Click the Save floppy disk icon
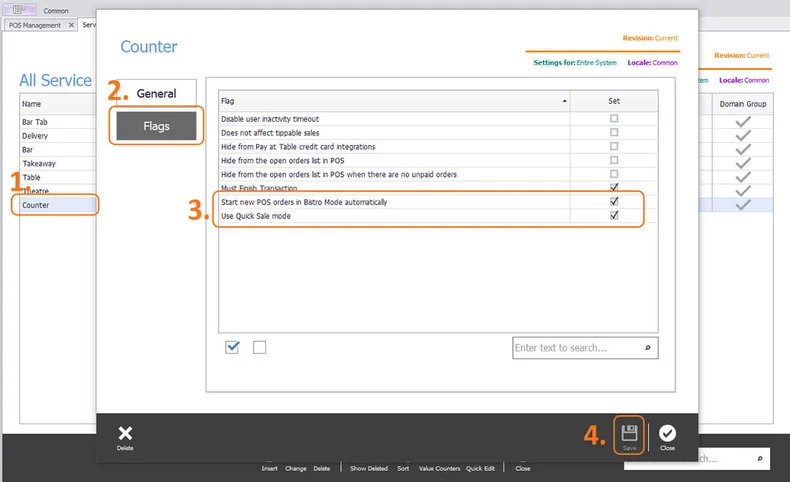The width and height of the screenshot is (790, 482). (x=629, y=433)
